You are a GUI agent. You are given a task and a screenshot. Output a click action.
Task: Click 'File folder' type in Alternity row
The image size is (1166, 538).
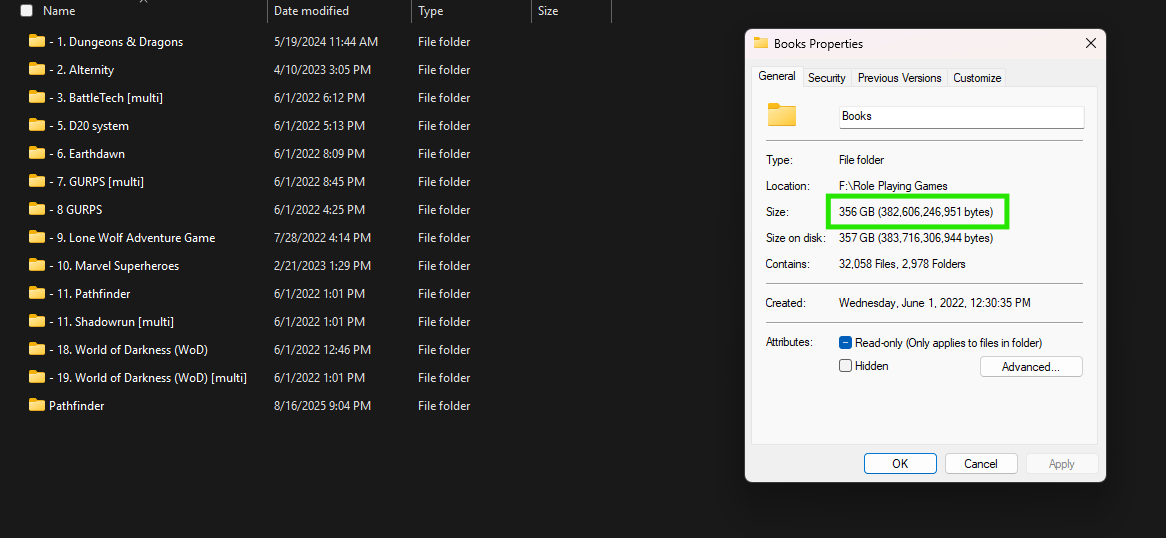444,70
